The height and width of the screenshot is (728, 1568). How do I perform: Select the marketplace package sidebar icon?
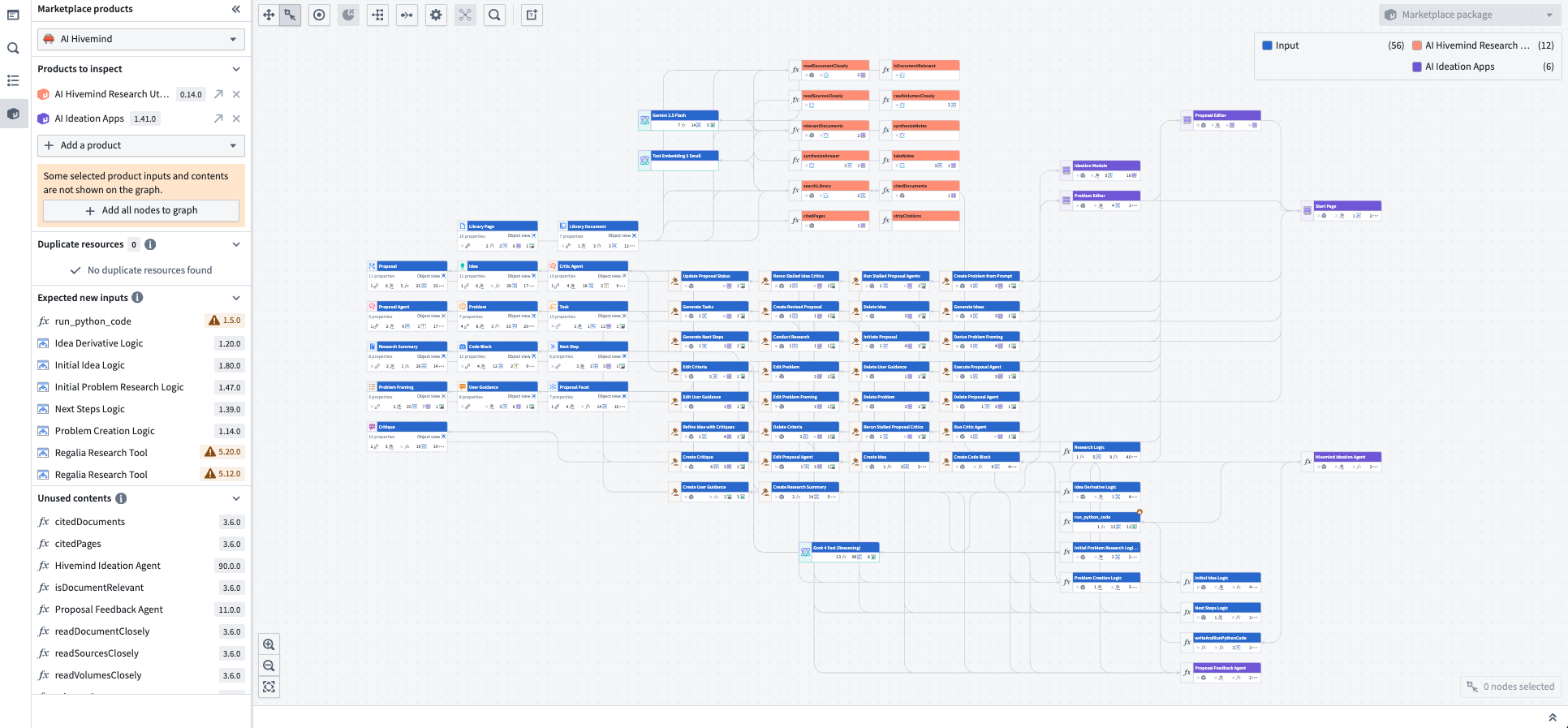pyautogui.click(x=13, y=114)
